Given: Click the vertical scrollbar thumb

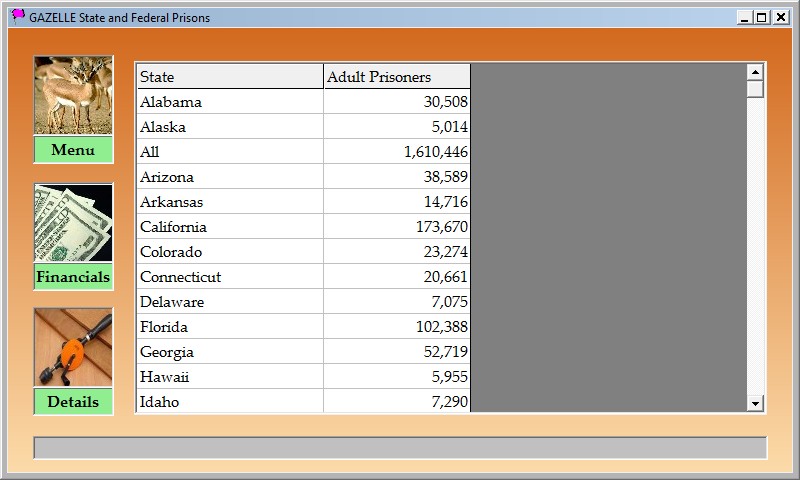Looking at the screenshot, I should point(755,88).
